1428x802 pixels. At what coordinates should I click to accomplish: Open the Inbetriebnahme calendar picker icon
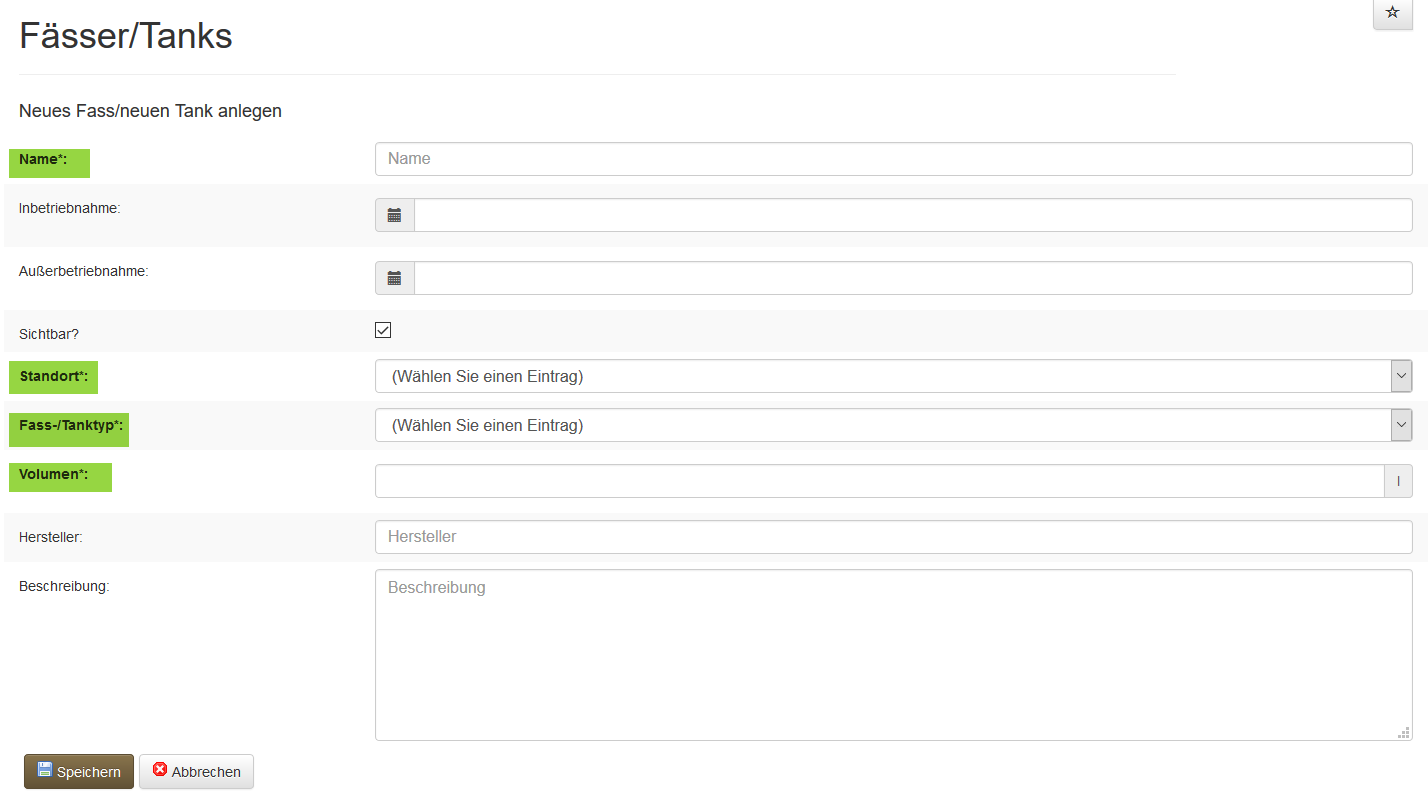395,215
